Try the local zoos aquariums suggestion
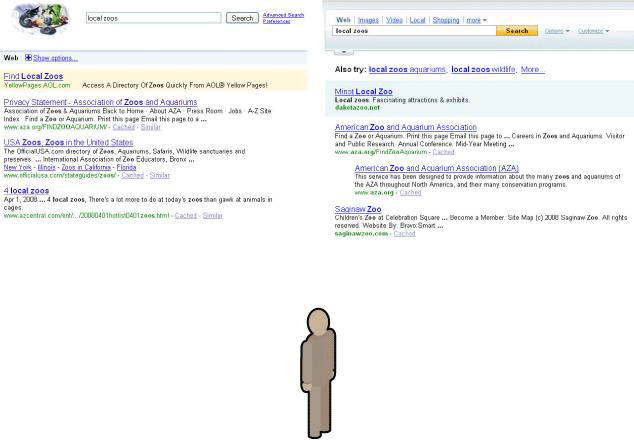Image resolution: width=634 pixels, height=440 pixels. pos(407,70)
